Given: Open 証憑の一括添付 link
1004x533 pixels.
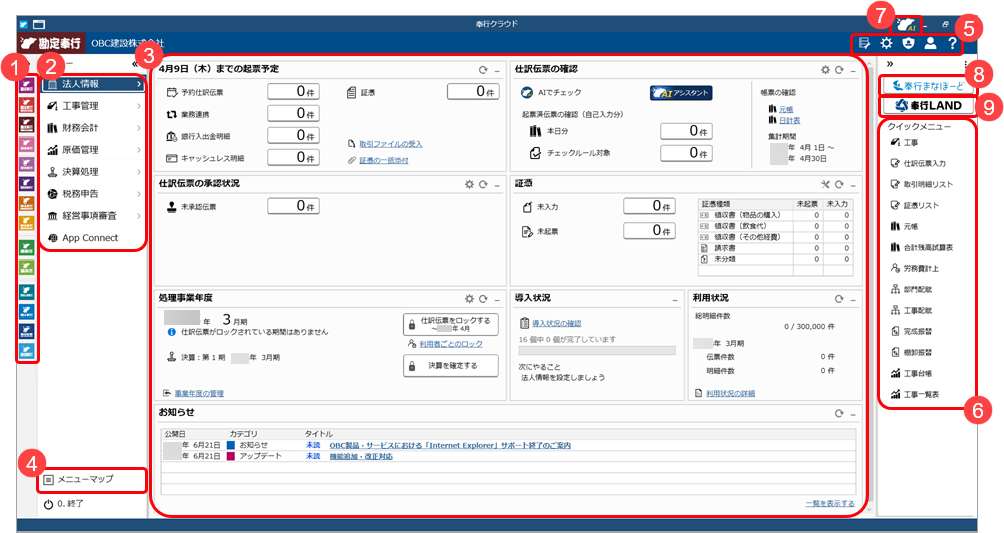Looking at the screenshot, I should click(x=384, y=160).
